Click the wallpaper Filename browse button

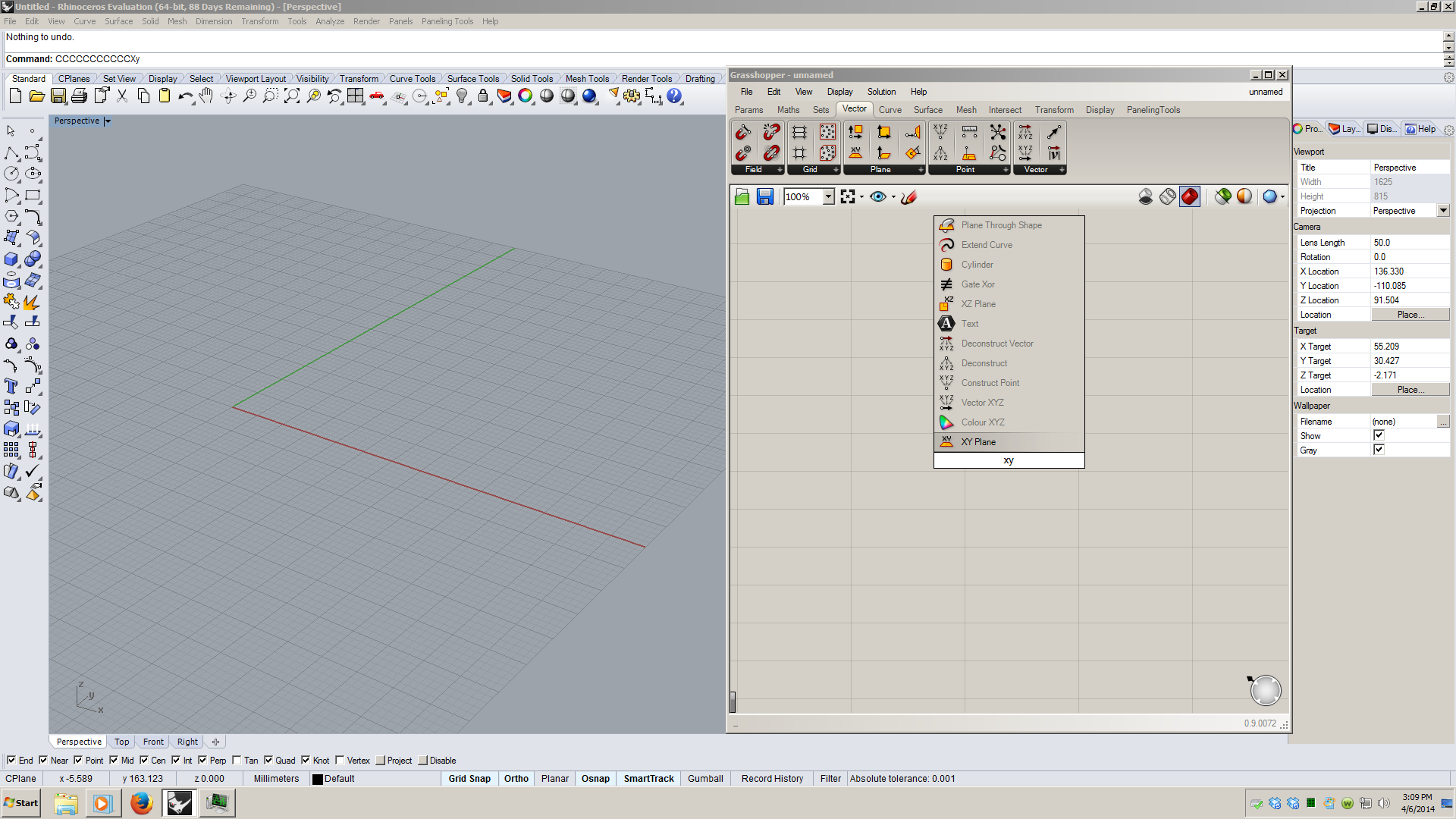[x=1443, y=421]
